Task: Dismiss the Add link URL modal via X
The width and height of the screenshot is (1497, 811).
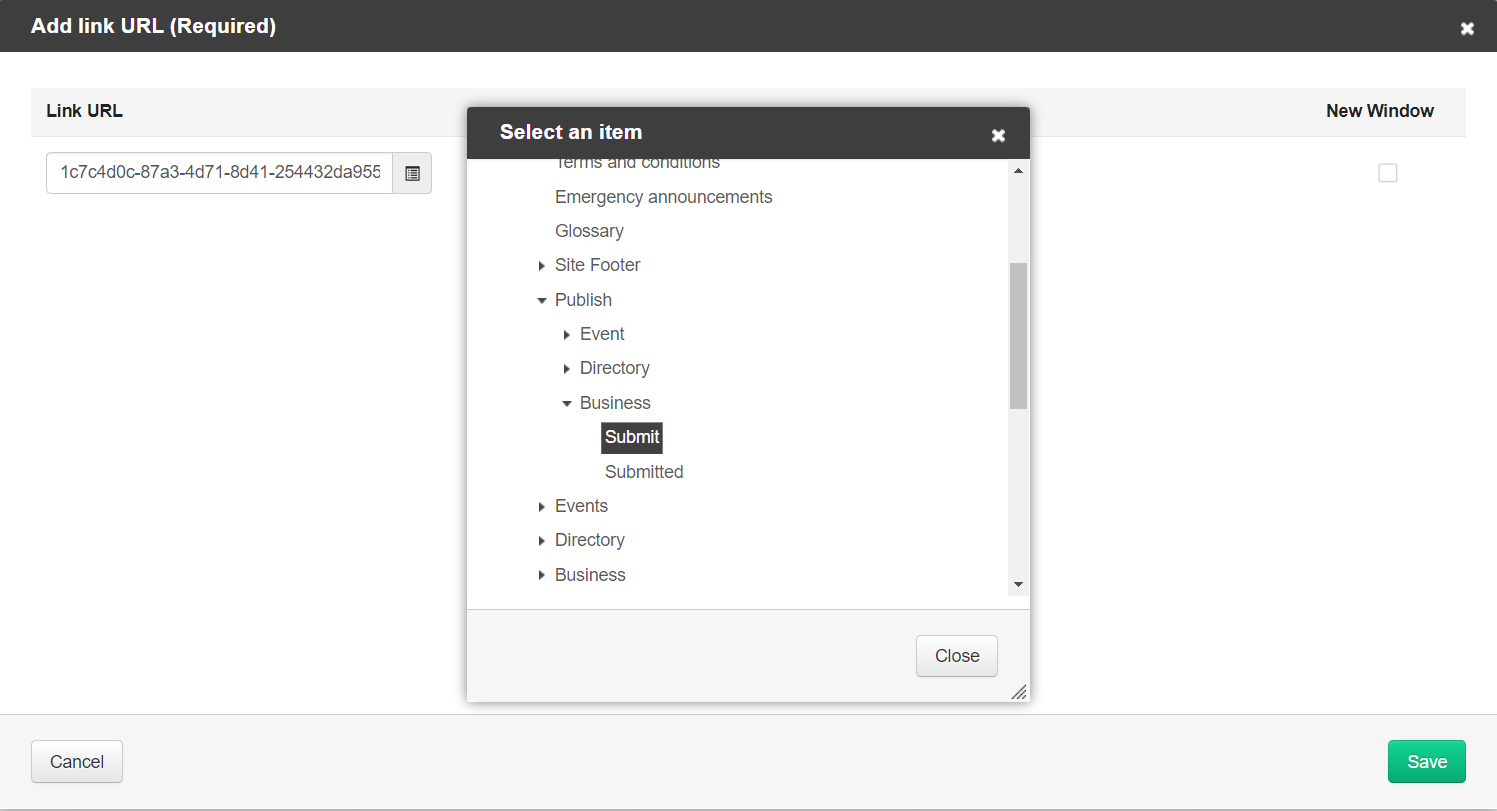Action: click(1467, 28)
